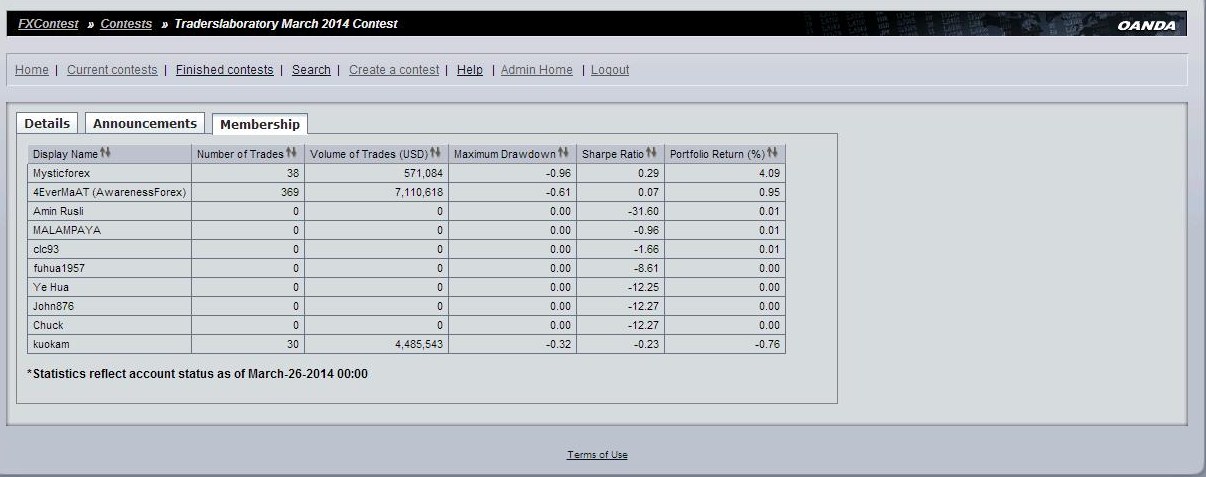Viewport: 1206px width, 477px height.
Task: Switch to the Details tab
Action: coord(47,123)
